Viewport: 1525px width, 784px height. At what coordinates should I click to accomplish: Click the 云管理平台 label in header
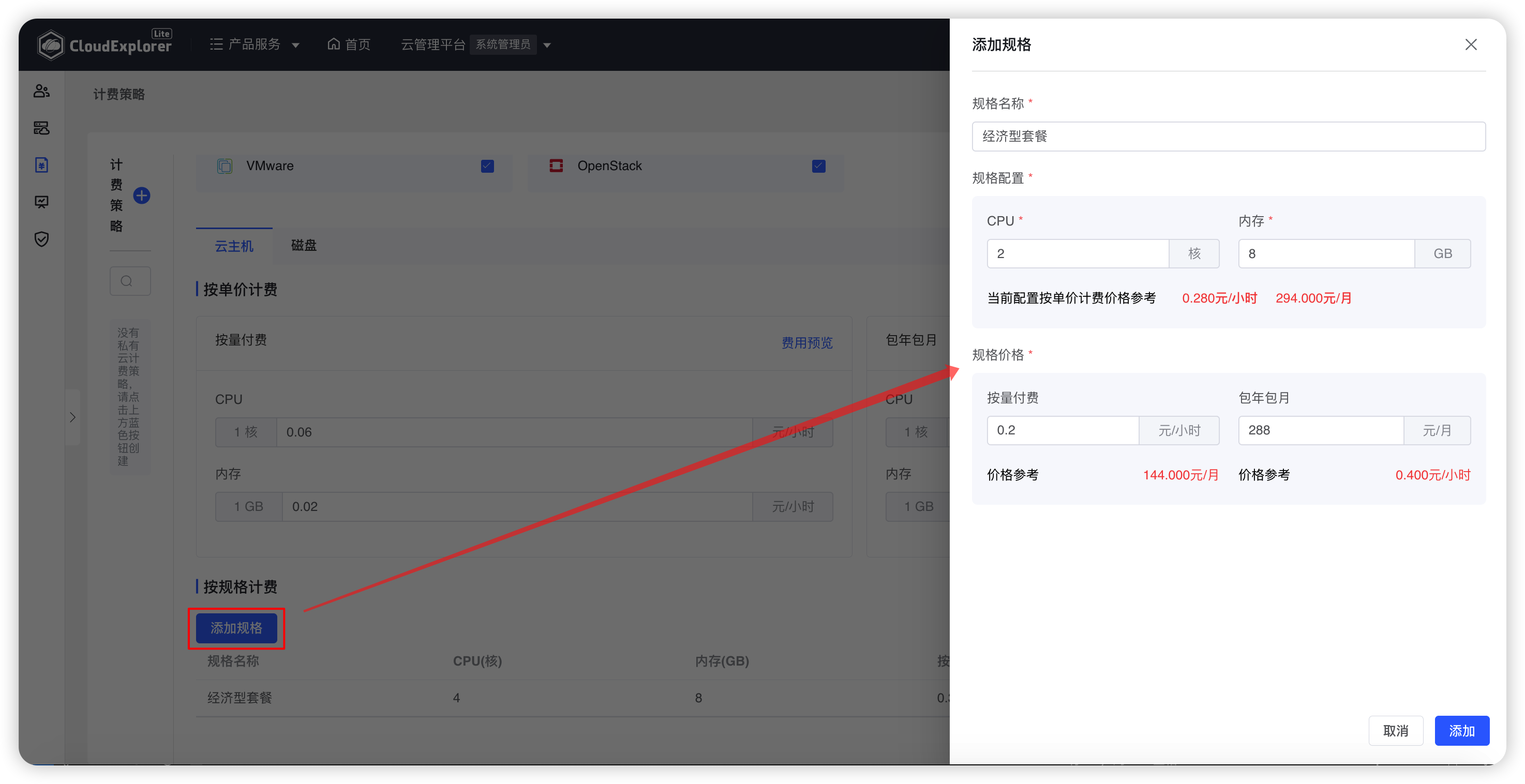tap(433, 44)
